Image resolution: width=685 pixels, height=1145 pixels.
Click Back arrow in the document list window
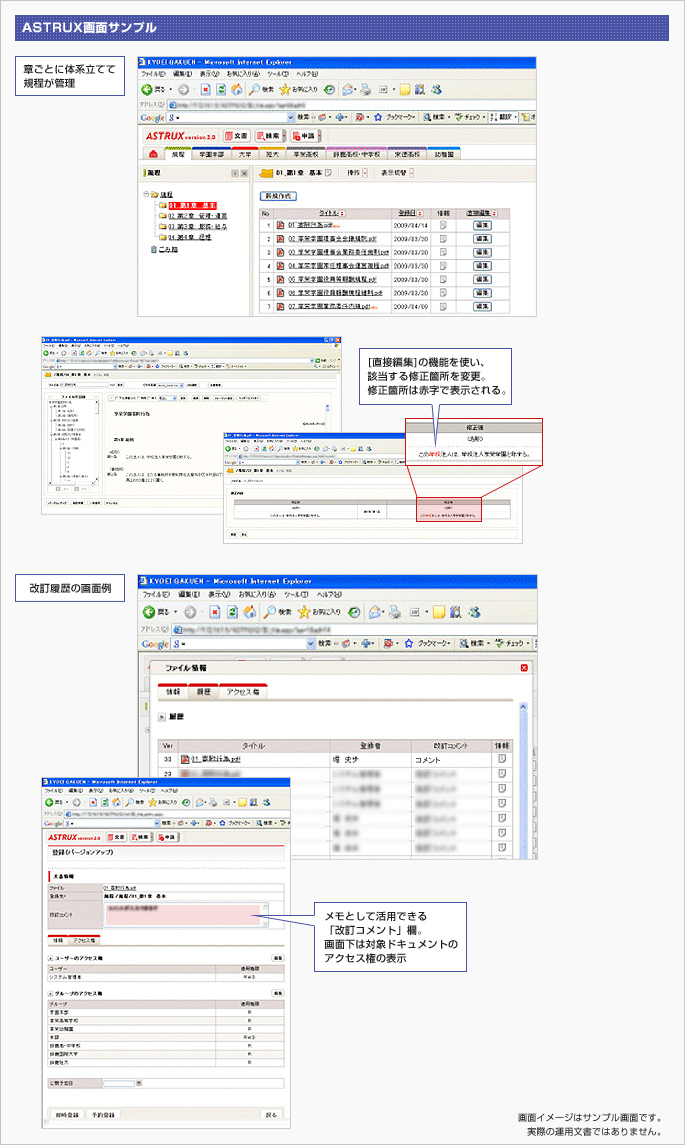[x=149, y=89]
